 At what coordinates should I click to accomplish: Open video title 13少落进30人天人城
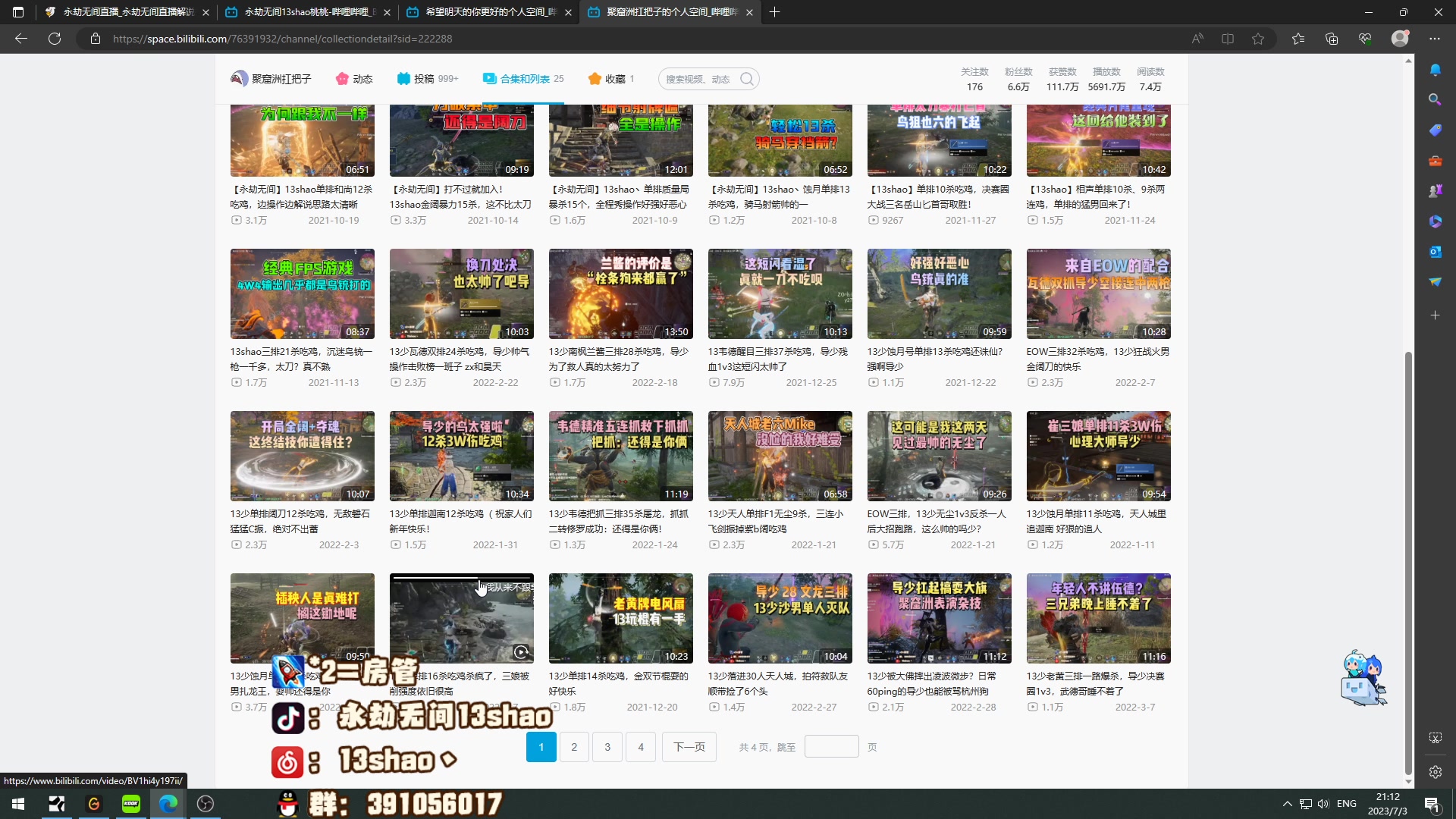pos(778,683)
